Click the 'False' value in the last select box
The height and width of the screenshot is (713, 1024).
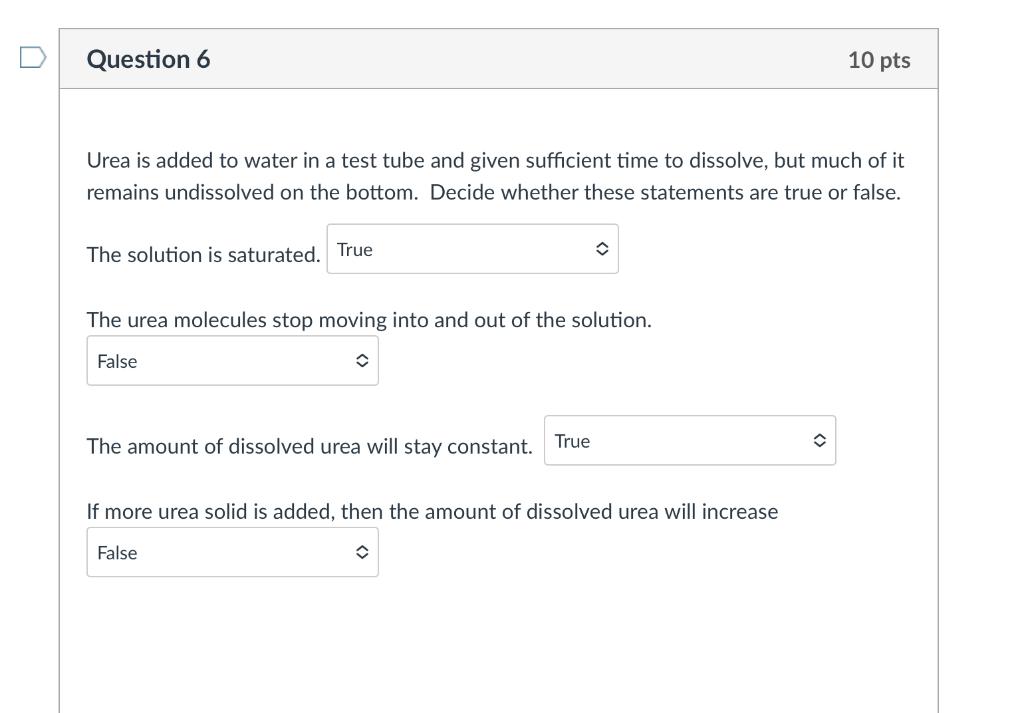(x=117, y=552)
